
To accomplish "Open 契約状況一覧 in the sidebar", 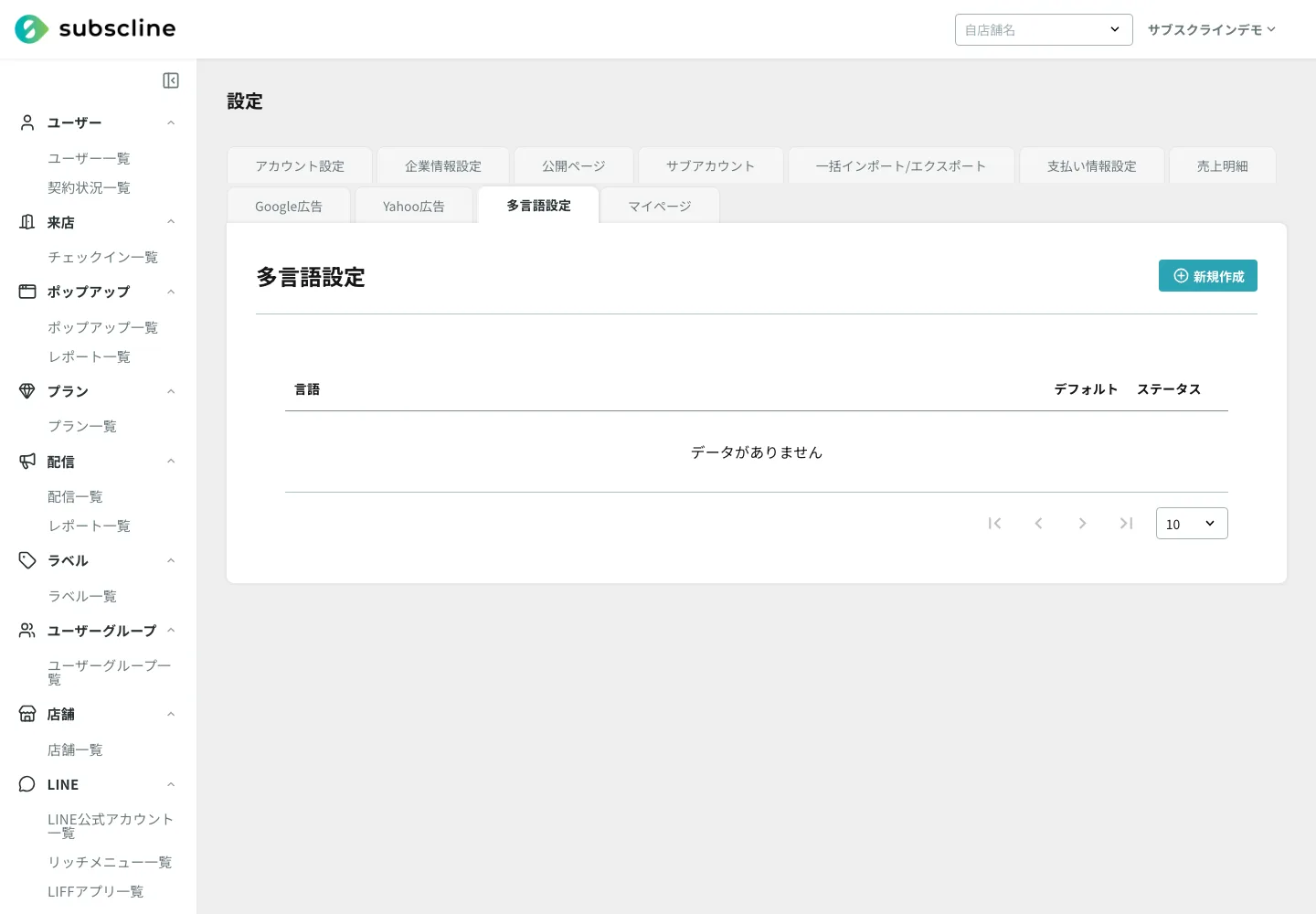I will (89, 187).
